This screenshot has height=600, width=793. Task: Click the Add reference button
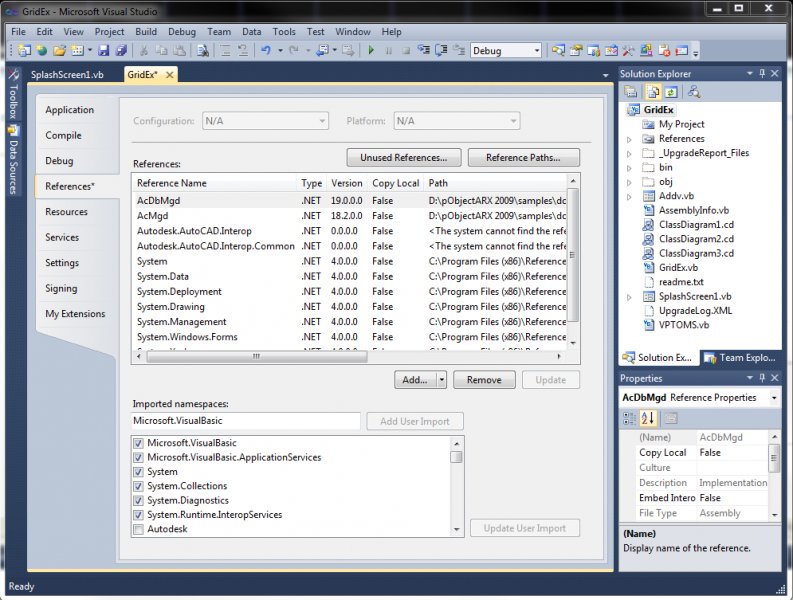(x=415, y=380)
